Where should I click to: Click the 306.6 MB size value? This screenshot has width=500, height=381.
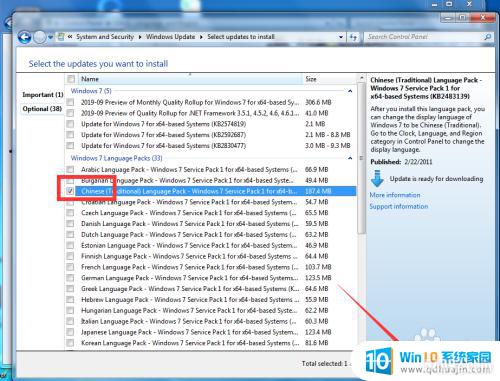pos(318,102)
